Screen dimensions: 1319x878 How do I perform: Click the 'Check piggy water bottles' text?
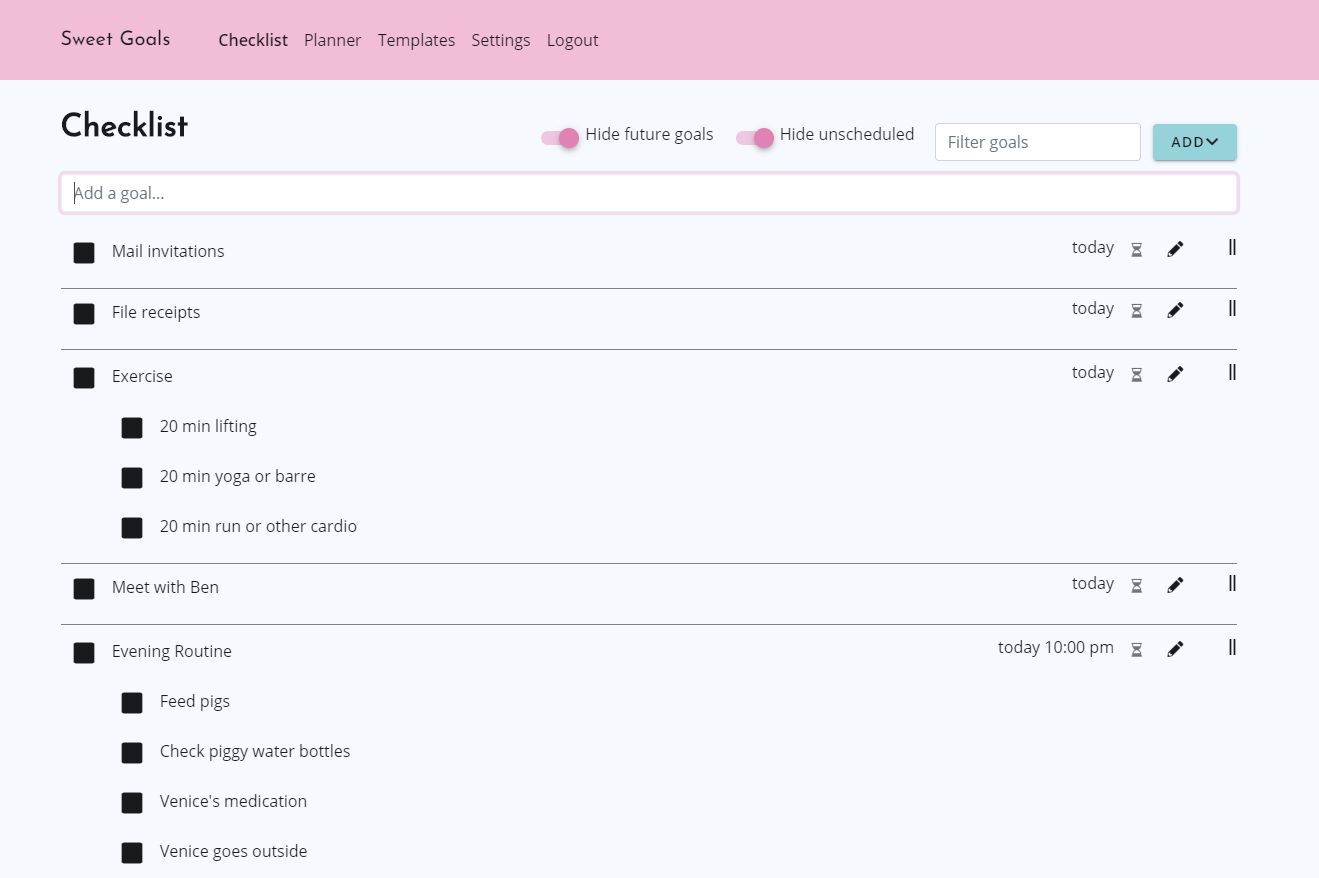pos(255,751)
